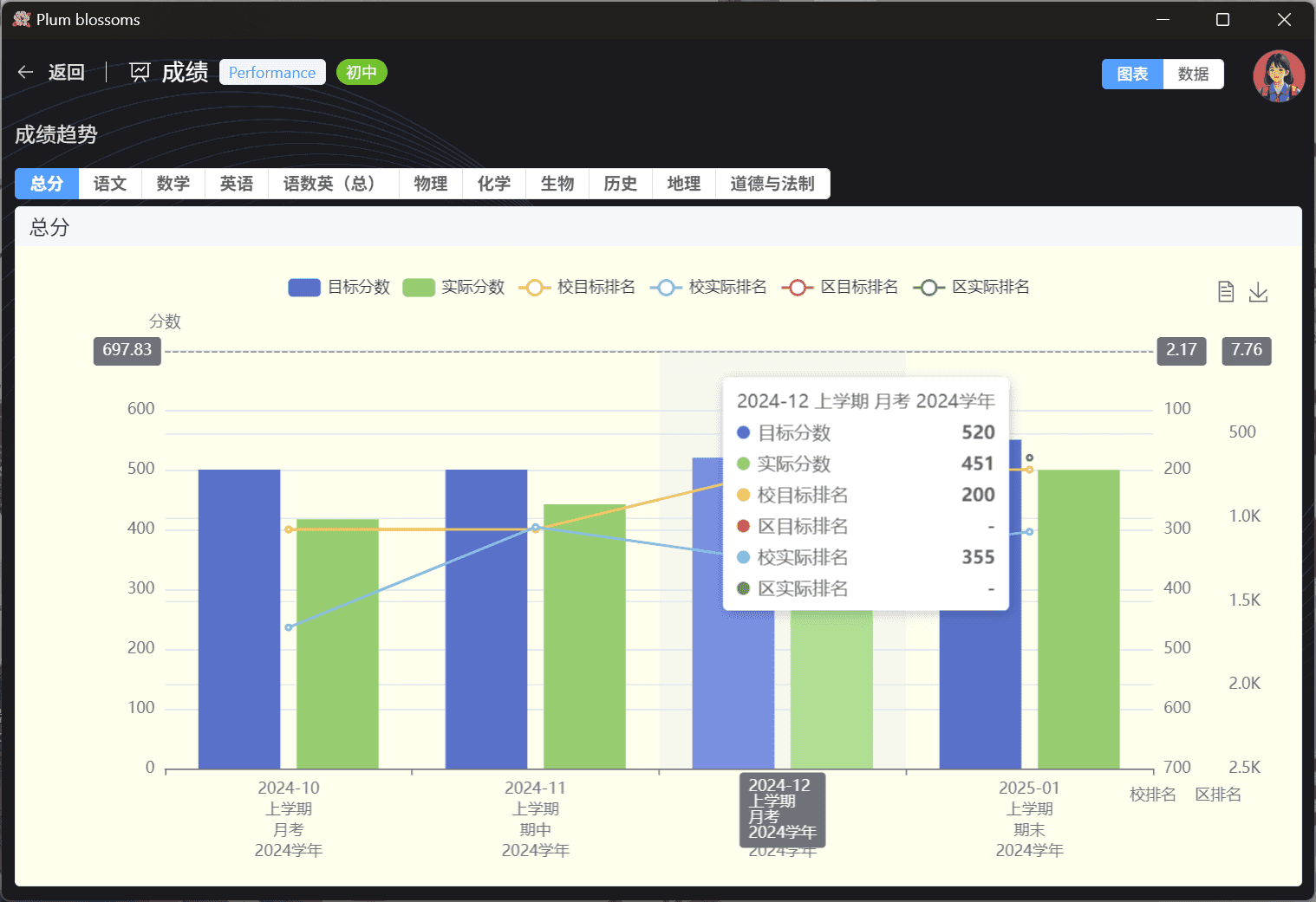Select the 语文 tab
This screenshot has height=902, width=1316.
pyautogui.click(x=110, y=184)
